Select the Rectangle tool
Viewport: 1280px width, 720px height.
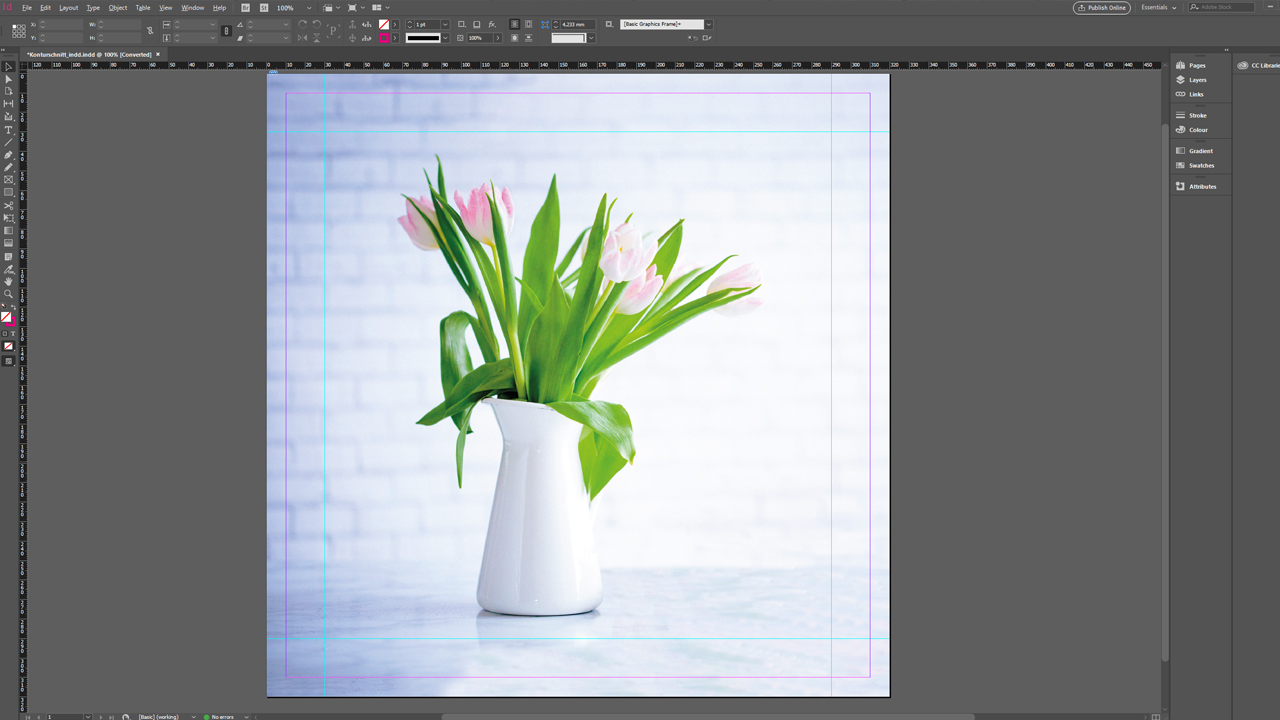tap(9, 191)
